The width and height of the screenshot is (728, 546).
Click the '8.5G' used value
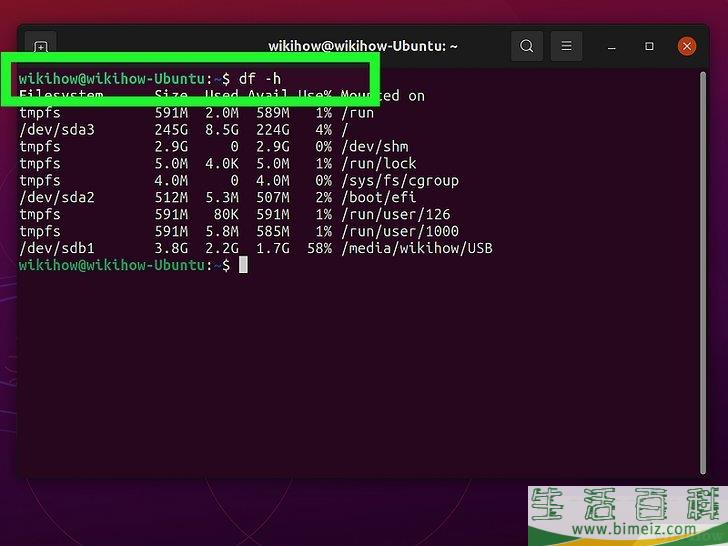[x=222, y=130]
